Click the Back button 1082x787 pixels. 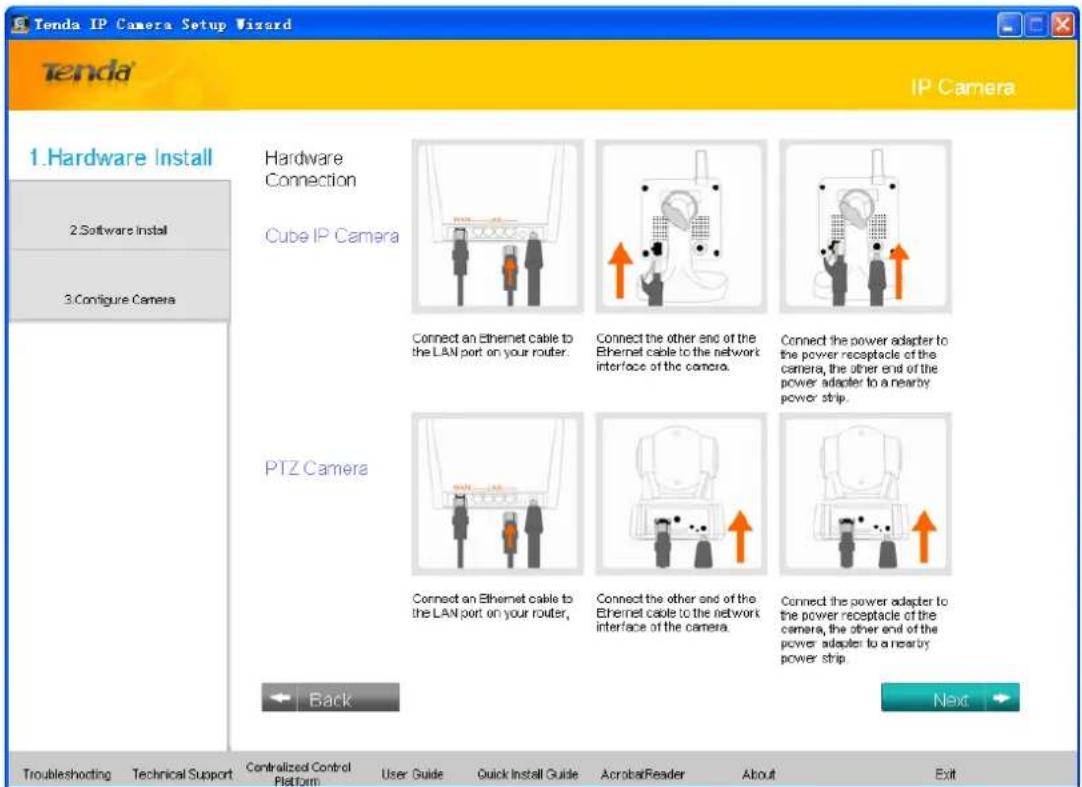pyautogui.click(x=330, y=697)
